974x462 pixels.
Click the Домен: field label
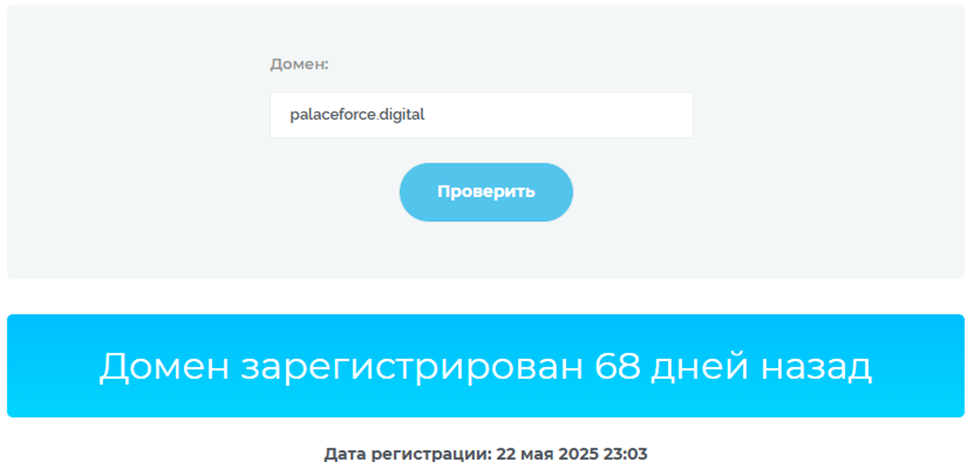(299, 64)
